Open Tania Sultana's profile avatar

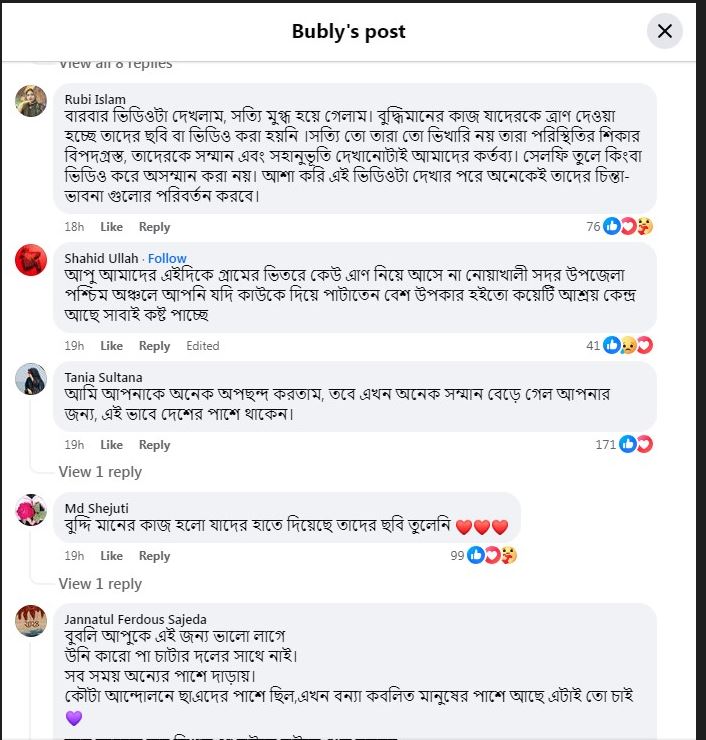point(31,379)
